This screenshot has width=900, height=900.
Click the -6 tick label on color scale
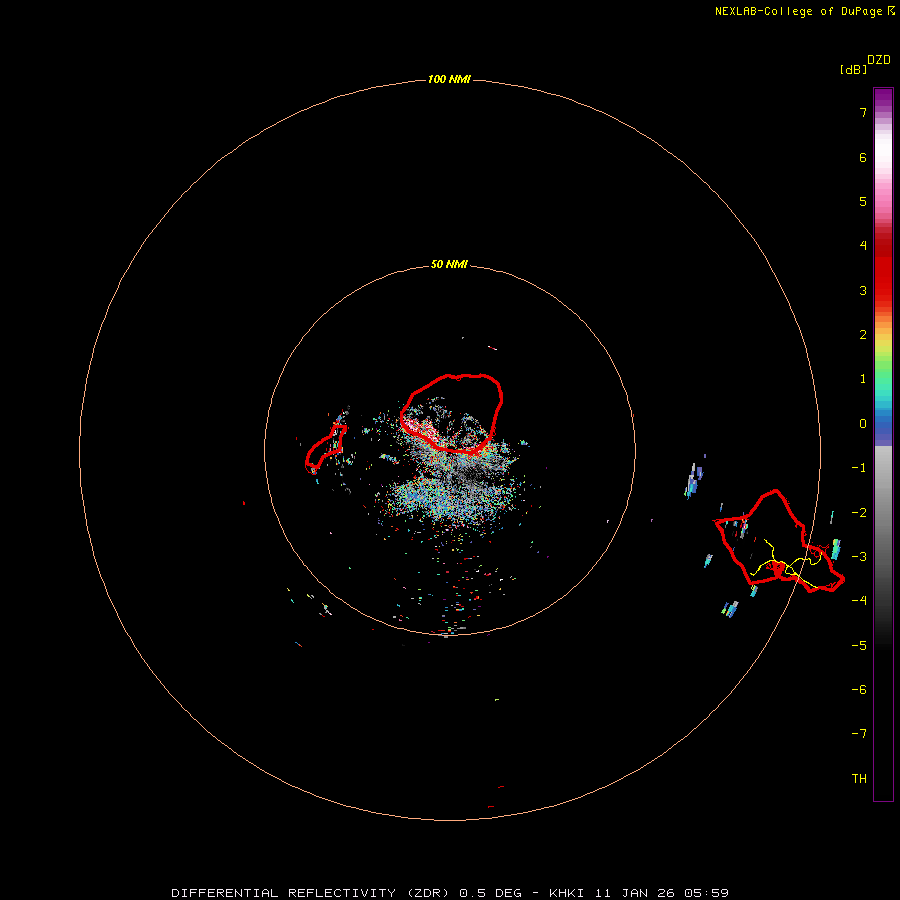(x=859, y=690)
